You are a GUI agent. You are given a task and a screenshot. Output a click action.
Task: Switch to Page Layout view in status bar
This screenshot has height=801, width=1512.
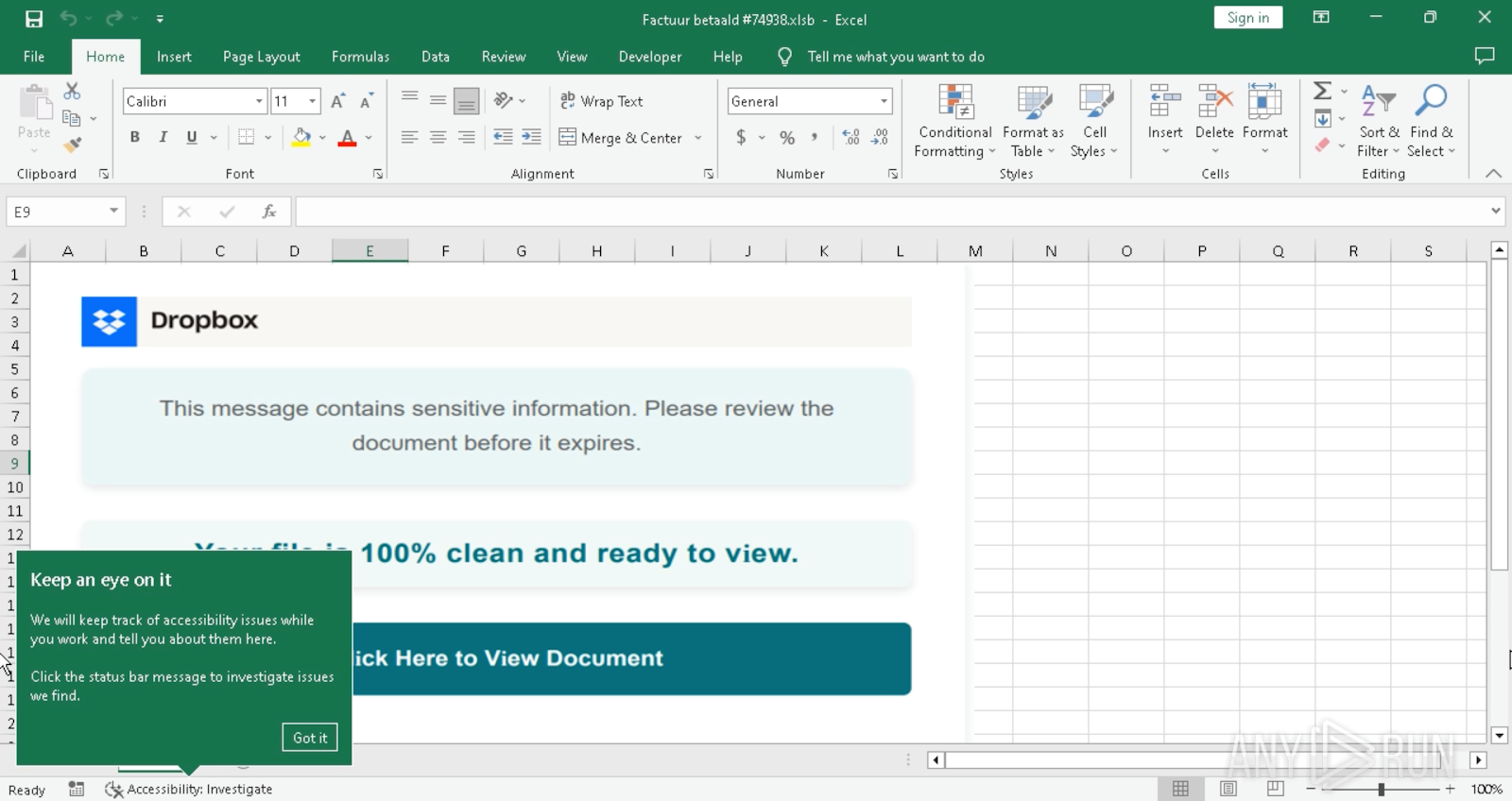pos(1228,789)
